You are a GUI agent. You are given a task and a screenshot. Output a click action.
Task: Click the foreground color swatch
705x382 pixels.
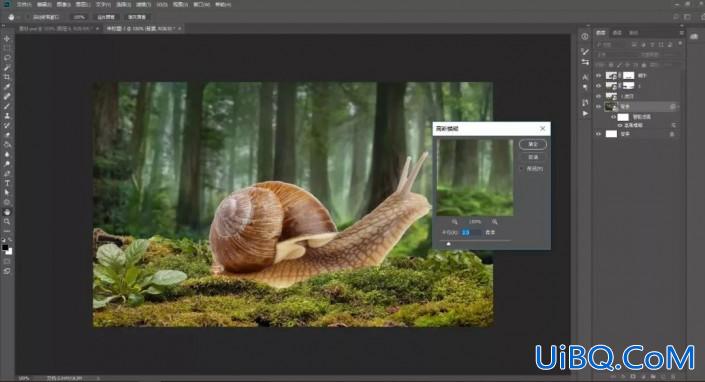pyautogui.click(x=5, y=247)
